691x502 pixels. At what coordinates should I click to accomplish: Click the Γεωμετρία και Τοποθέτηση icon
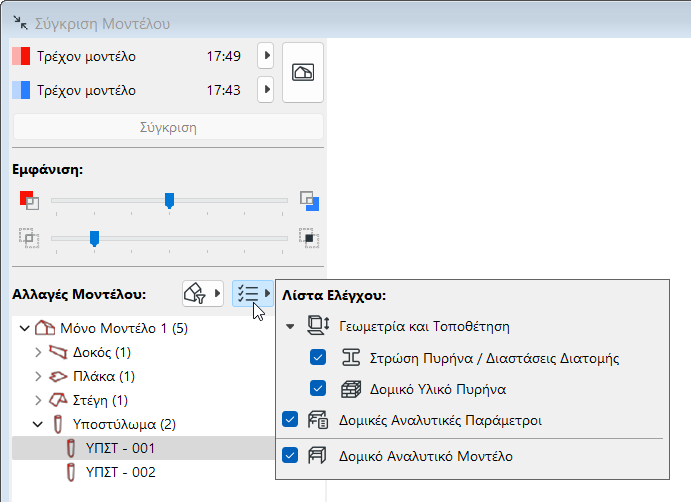pos(318,326)
